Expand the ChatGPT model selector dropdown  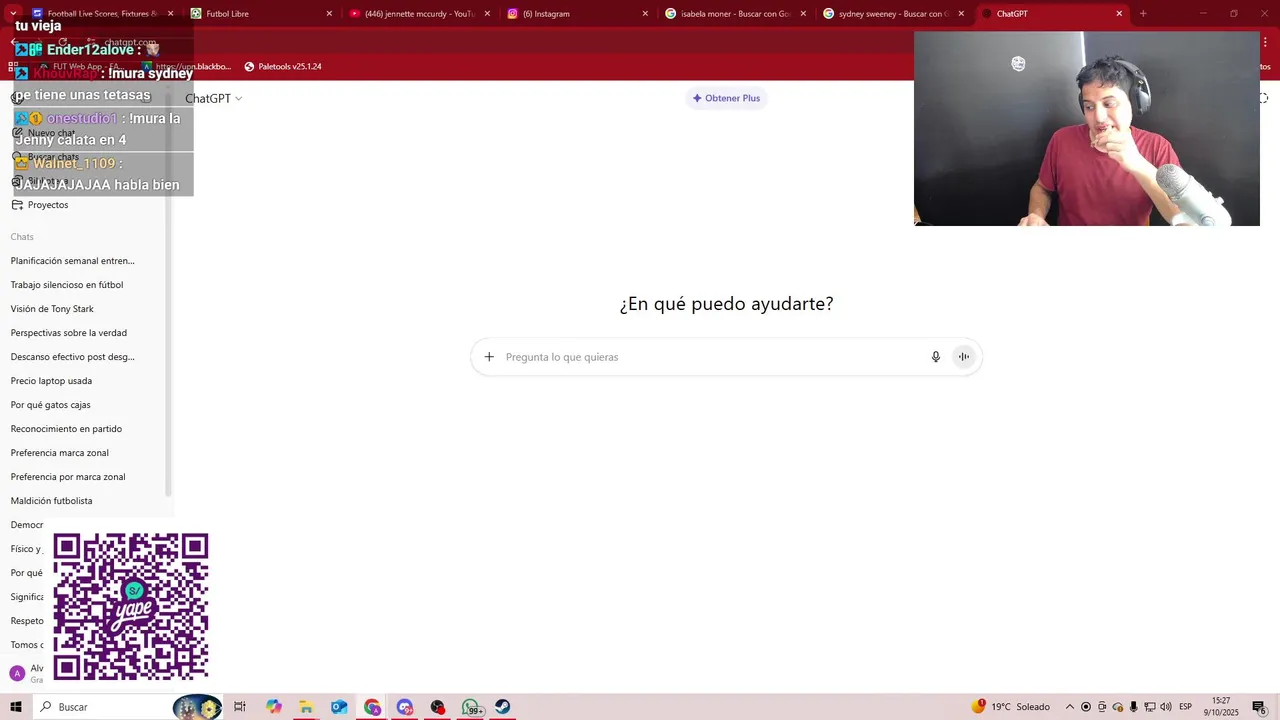(213, 98)
